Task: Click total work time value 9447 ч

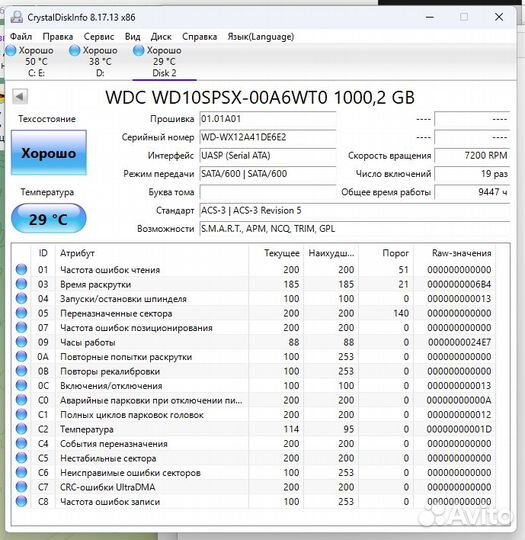Action: click(x=472, y=192)
